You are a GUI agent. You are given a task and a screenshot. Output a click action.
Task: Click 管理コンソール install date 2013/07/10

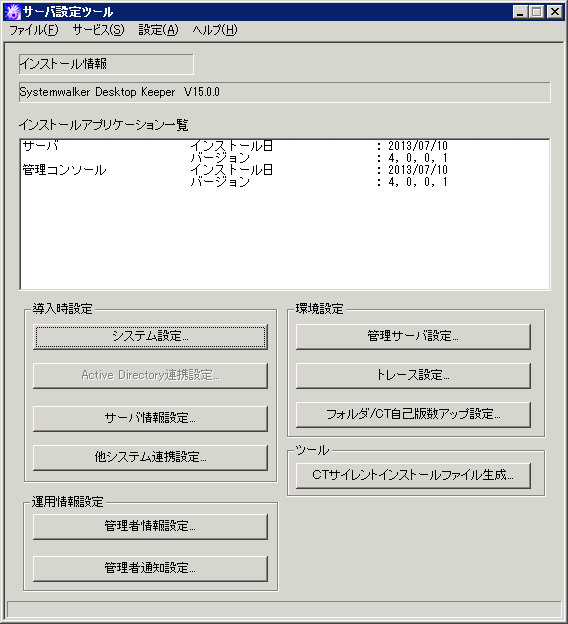pyautogui.click(x=418, y=170)
